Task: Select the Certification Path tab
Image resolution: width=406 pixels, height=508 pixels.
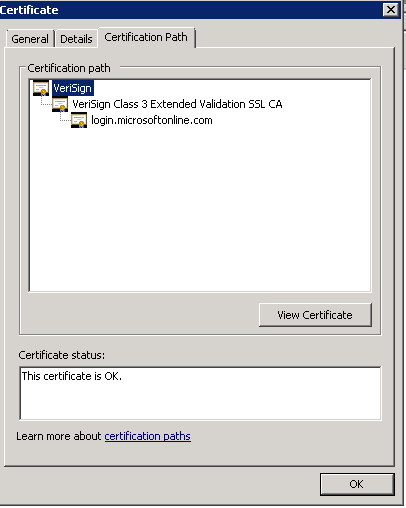Action: tap(146, 37)
